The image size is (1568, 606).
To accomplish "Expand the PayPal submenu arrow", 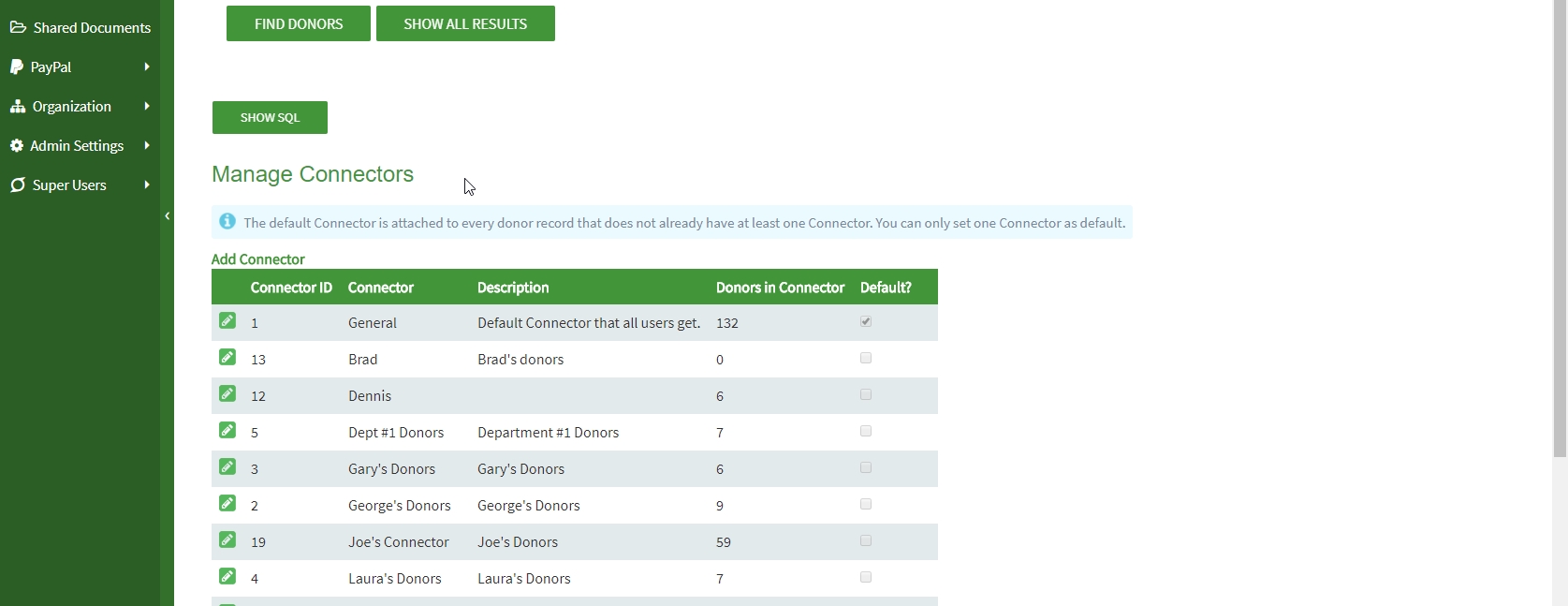I will (147, 67).
